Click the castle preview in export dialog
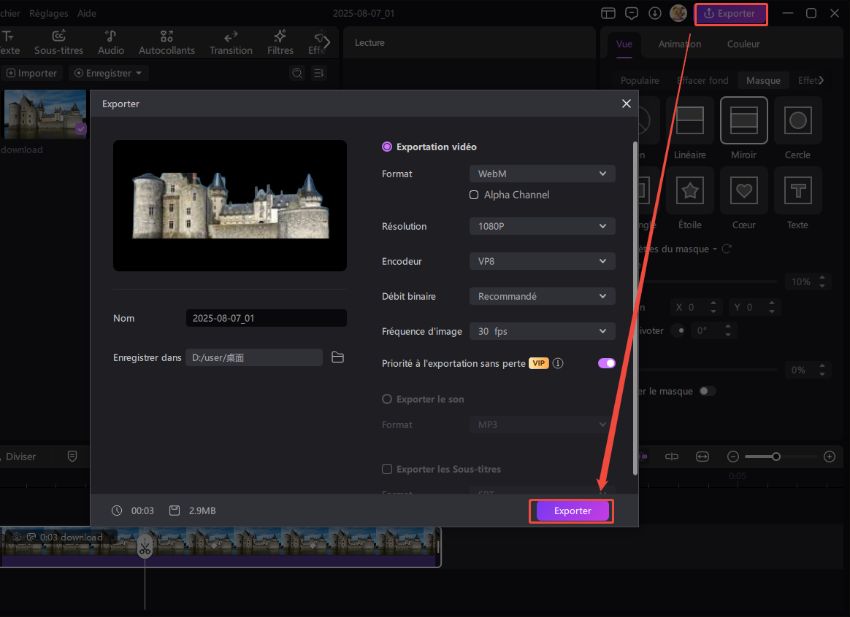Image resolution: width=850 pixels, height=617 pixels. pos(230,205)
